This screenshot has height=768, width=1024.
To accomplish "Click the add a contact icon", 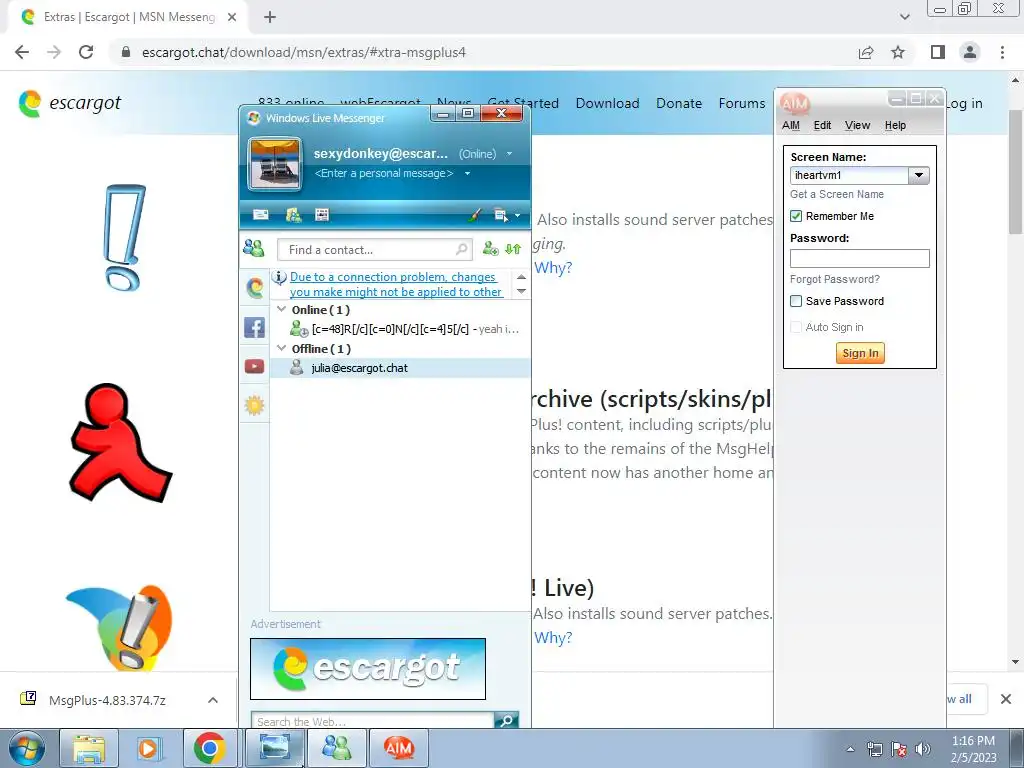I will coord(490,249).
